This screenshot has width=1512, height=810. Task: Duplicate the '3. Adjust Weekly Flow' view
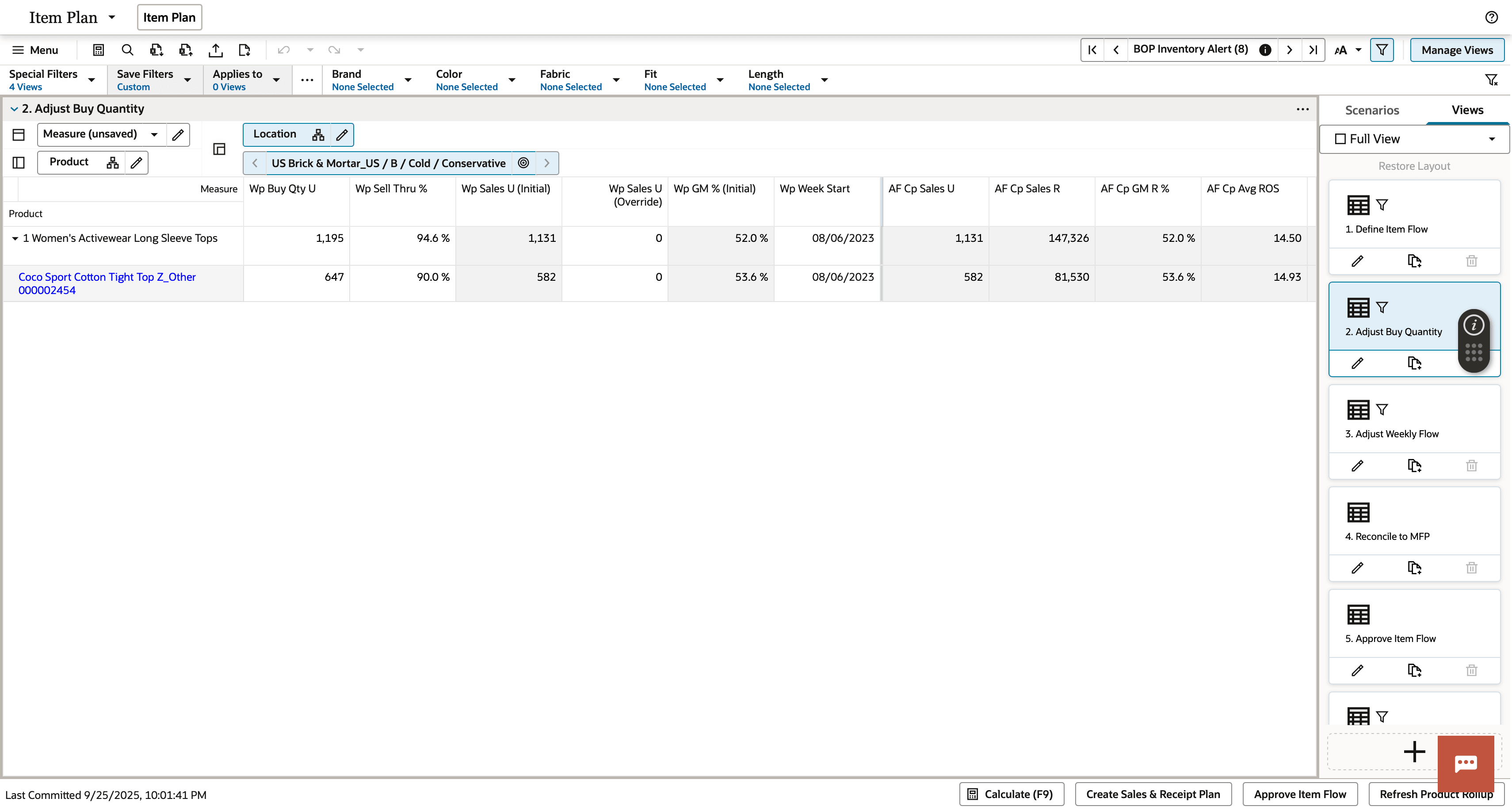[x=1415, y=466]
